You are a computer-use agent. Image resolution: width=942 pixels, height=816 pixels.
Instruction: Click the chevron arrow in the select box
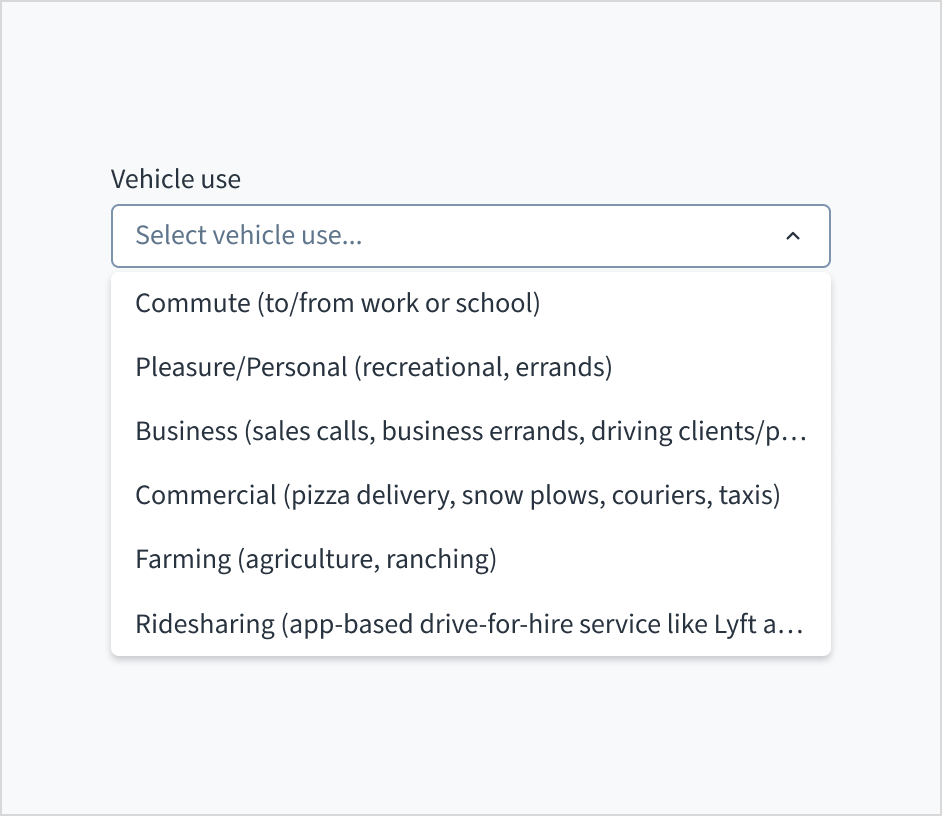793,236
